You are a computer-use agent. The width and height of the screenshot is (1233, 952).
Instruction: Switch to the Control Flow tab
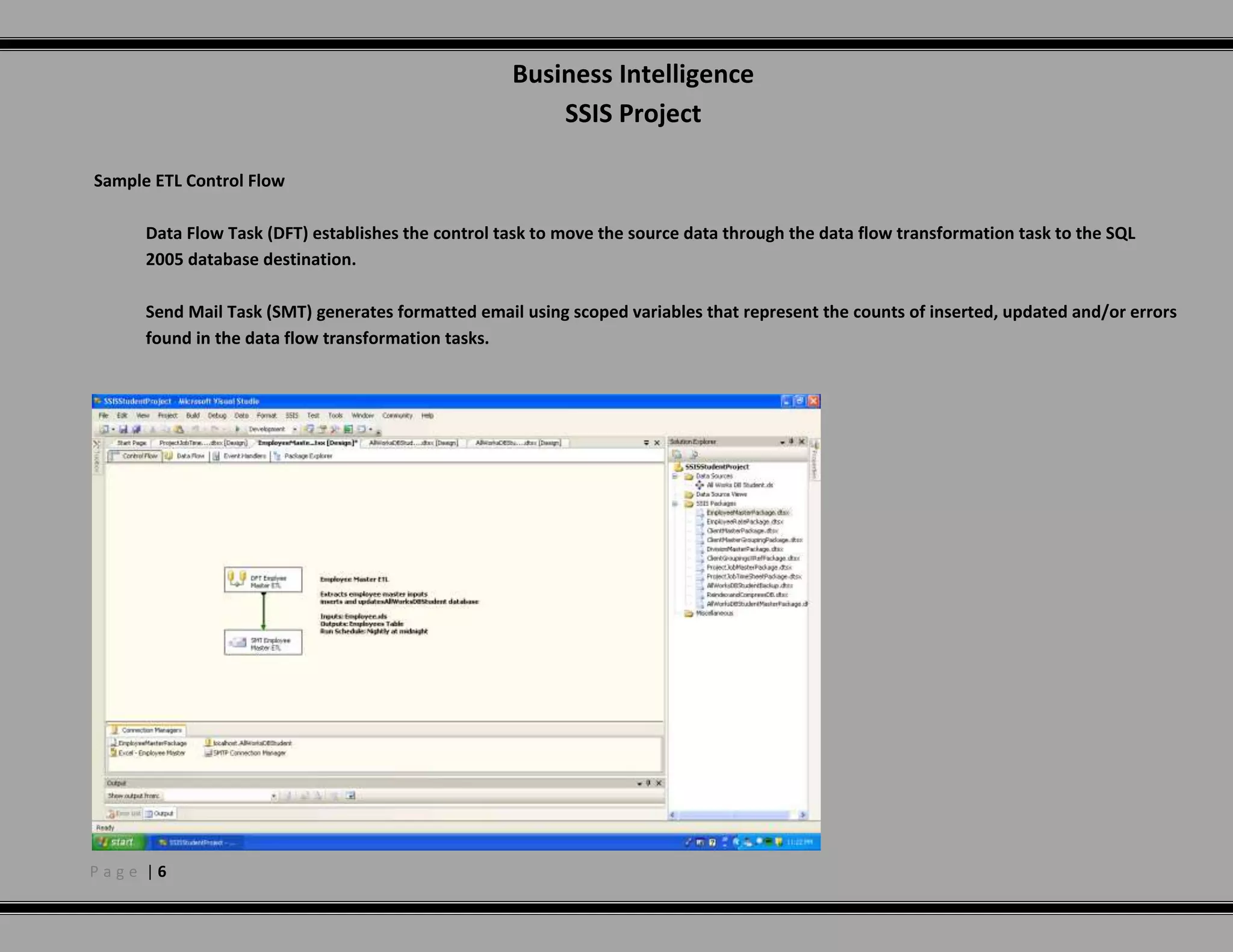click(134, 456)
